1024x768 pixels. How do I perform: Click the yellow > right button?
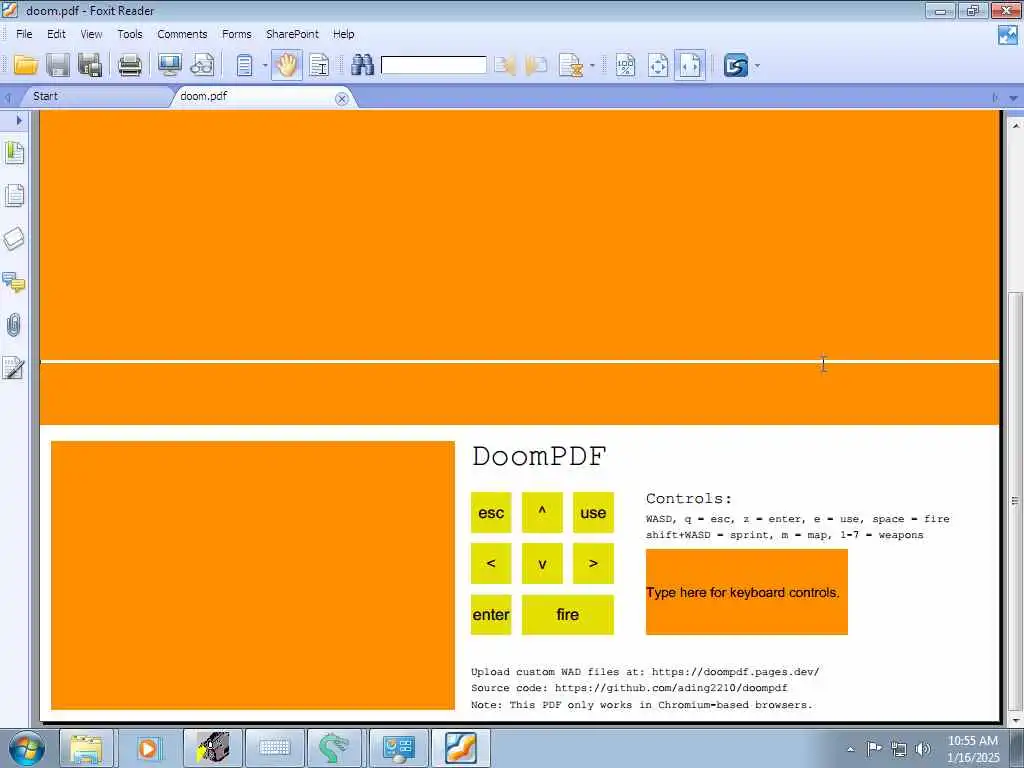tap(593, 564)
